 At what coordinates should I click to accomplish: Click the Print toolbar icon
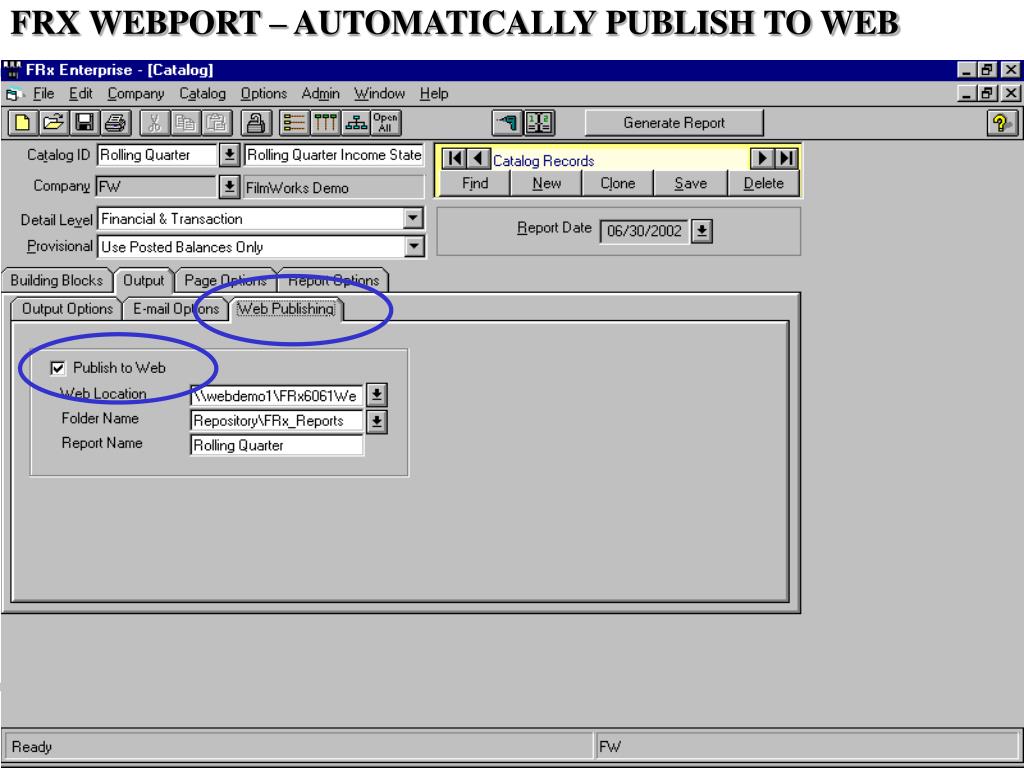pos(116,123)
